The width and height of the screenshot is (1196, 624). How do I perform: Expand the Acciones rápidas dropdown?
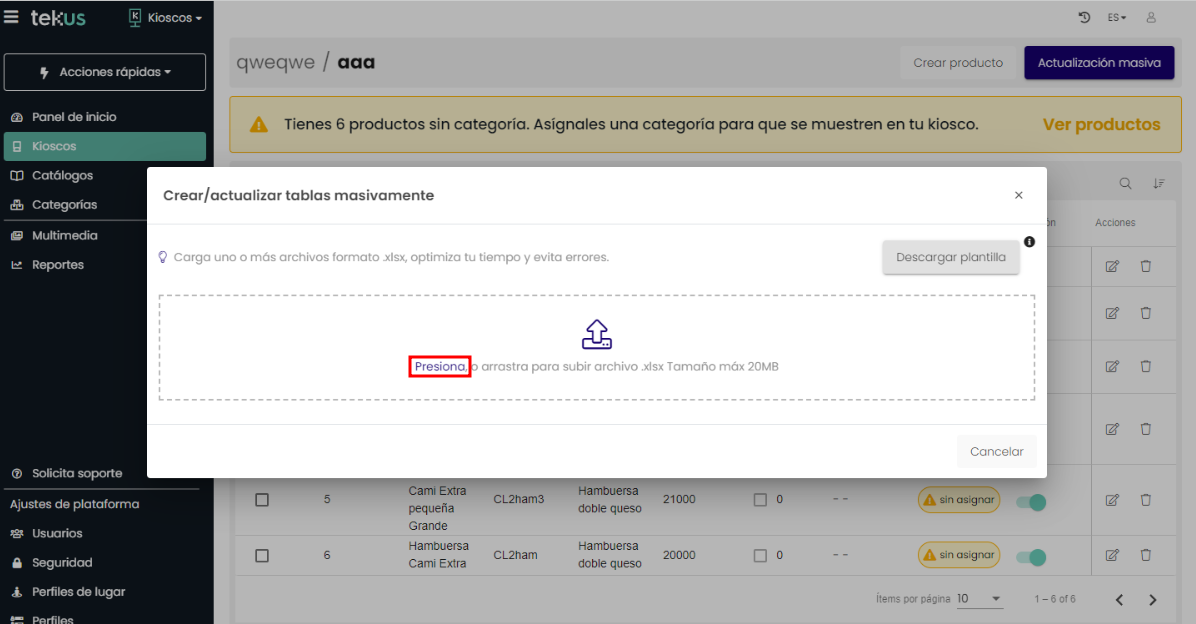[105, 72]
